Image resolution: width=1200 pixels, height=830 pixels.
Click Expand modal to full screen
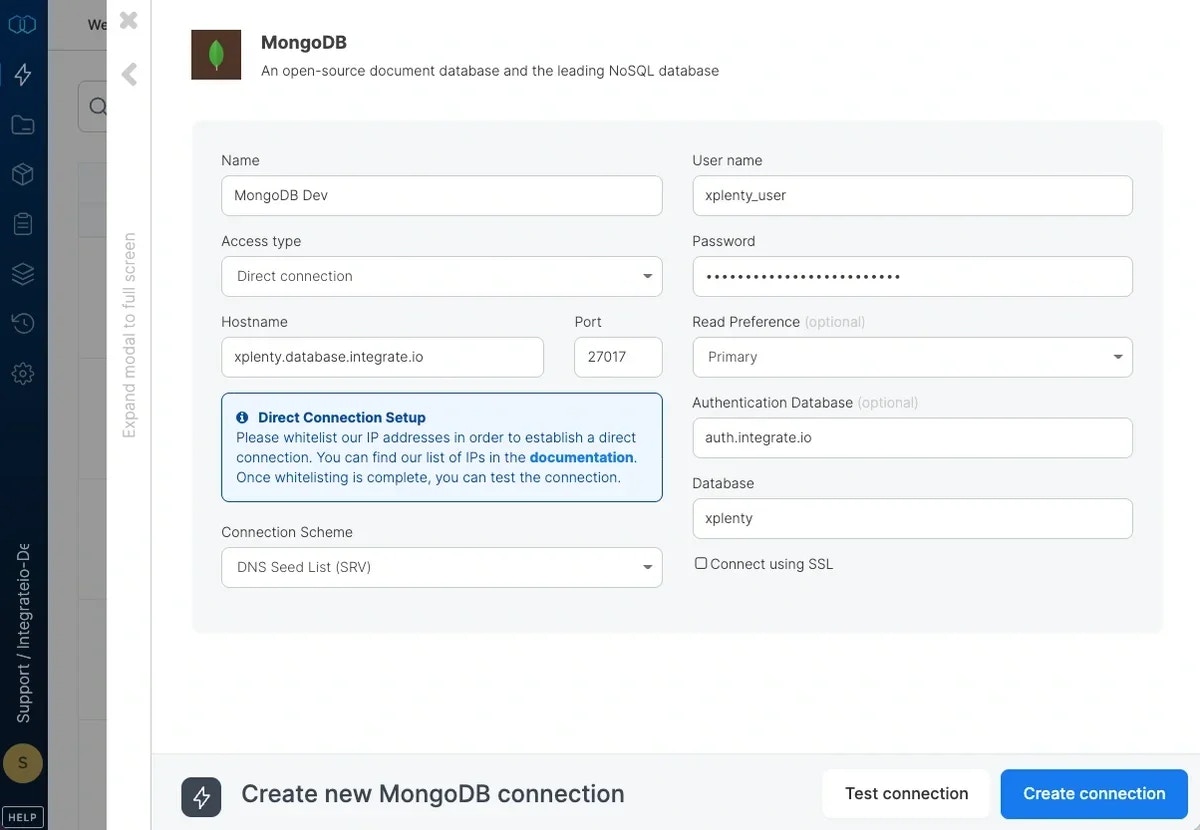coord(128,330)
